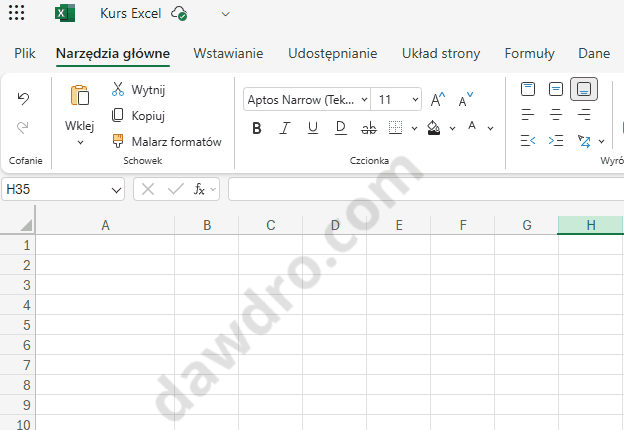The height and width of the screenshot is (430, 624).
Task: Open the app launcher grid
Action: (16, 13)
